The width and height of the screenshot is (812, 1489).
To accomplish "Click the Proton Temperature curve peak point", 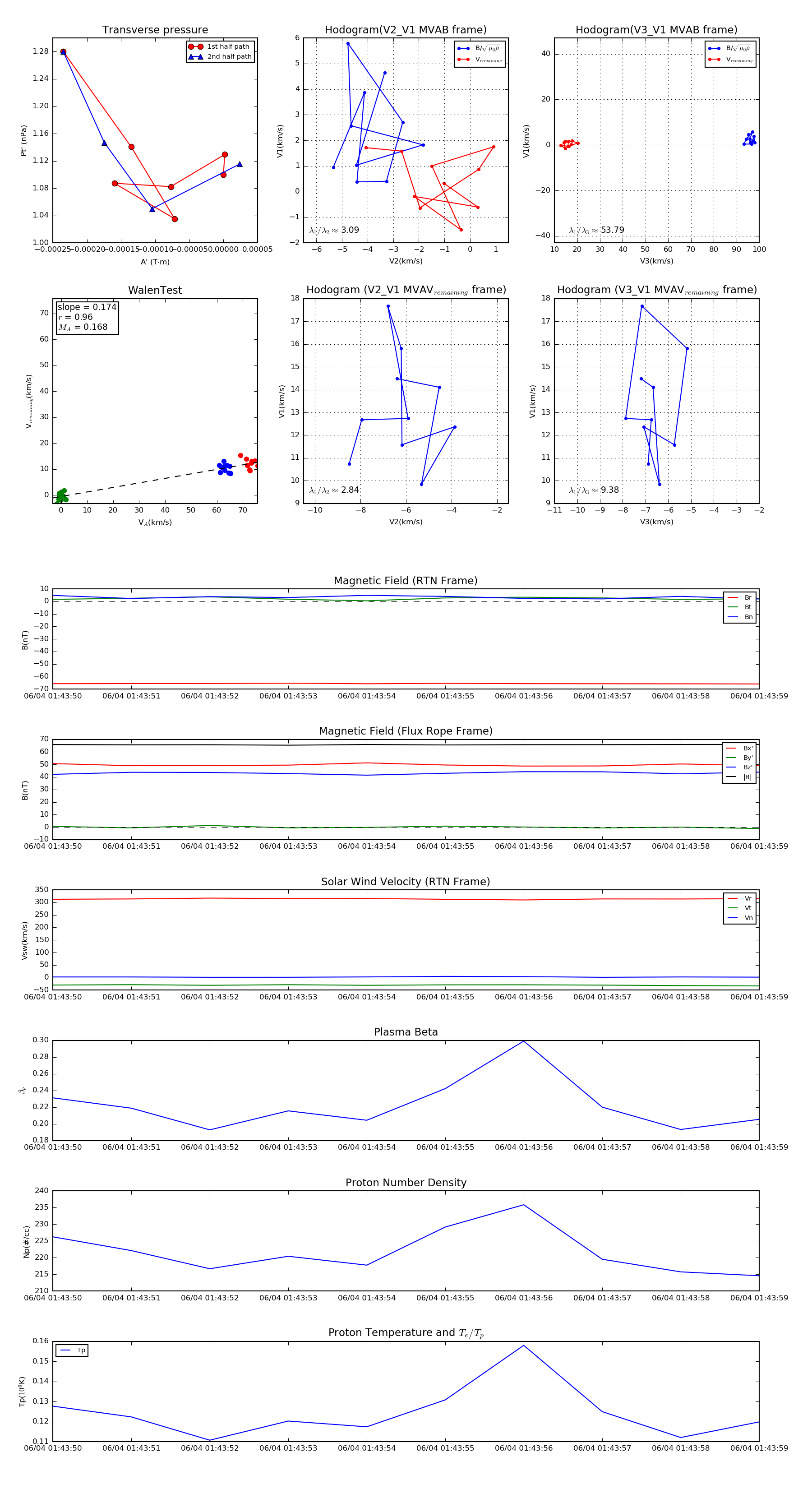I will coord(524,1346).
